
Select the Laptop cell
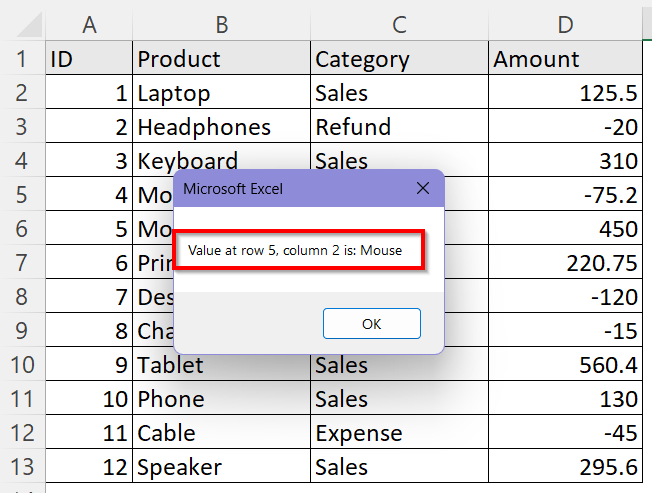point(221,93)
